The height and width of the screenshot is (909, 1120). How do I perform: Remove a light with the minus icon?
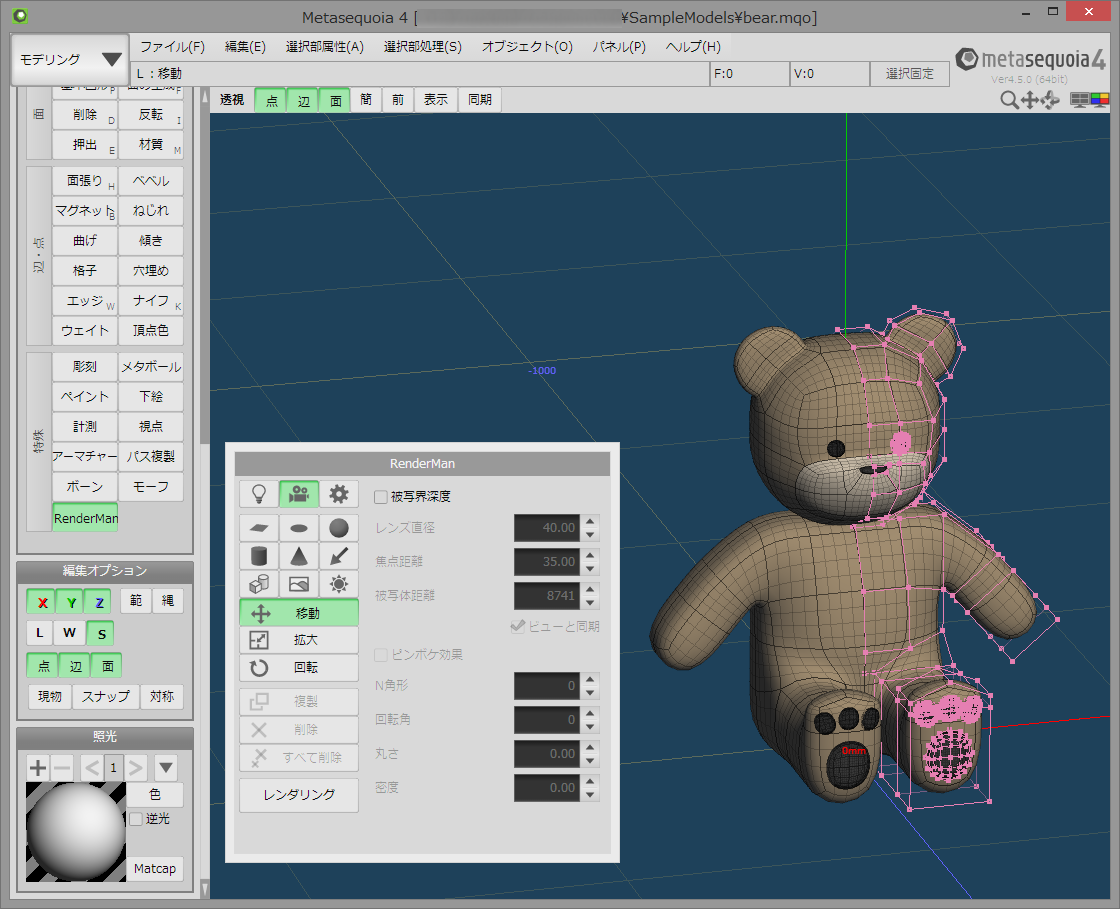pyautogui.click(x=62, y=768)
